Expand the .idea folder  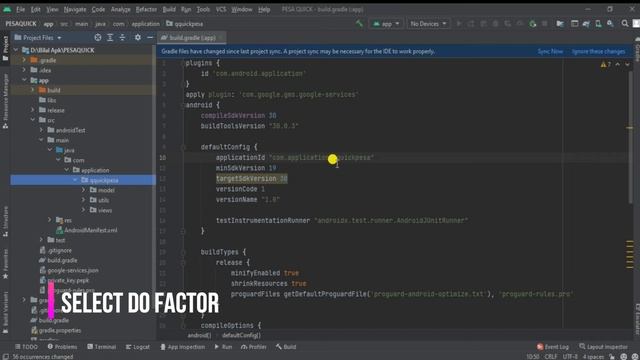tap(24, 70)
